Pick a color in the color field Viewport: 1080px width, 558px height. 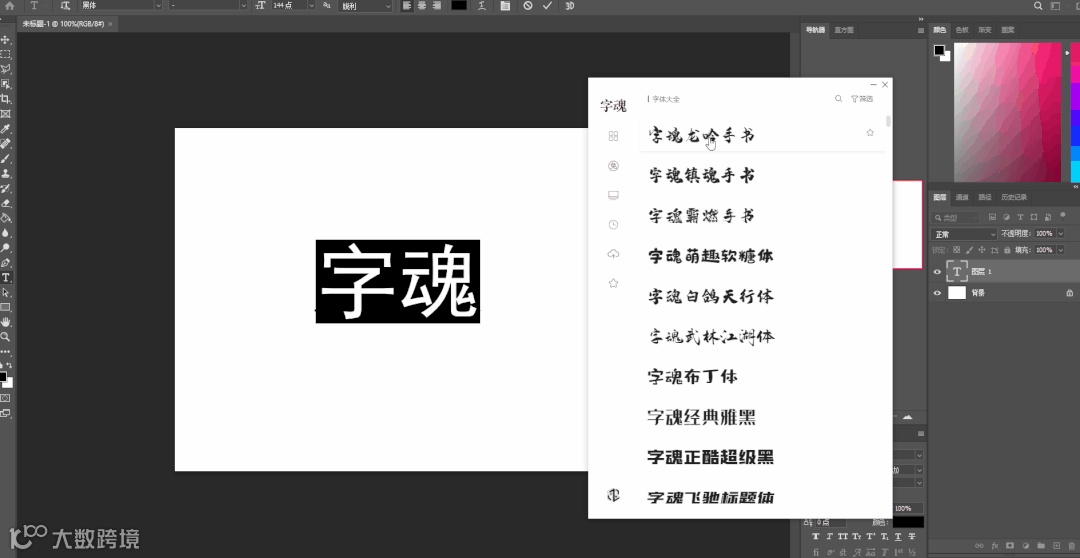1007,112
